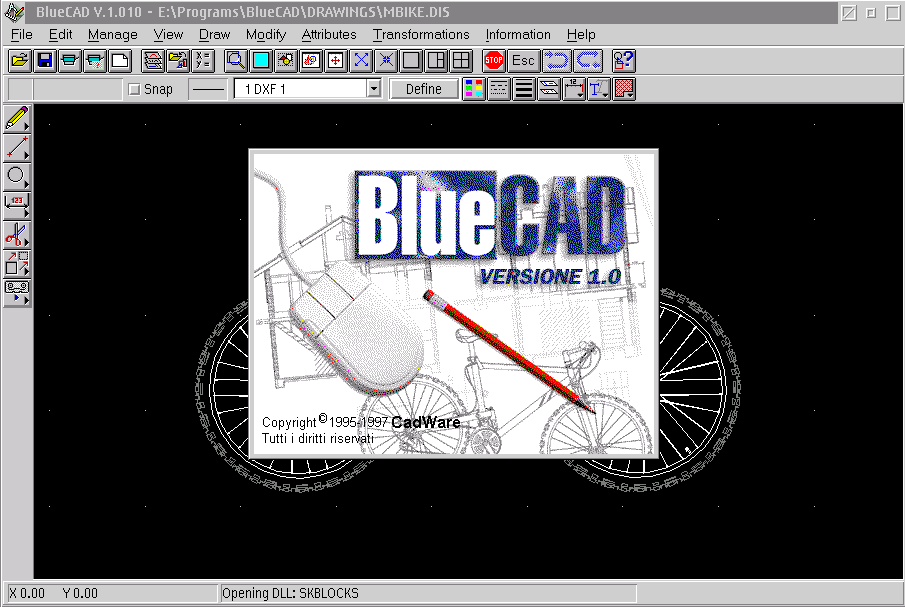Click the stacked layers icon in the toolbar

click(153, 61)
